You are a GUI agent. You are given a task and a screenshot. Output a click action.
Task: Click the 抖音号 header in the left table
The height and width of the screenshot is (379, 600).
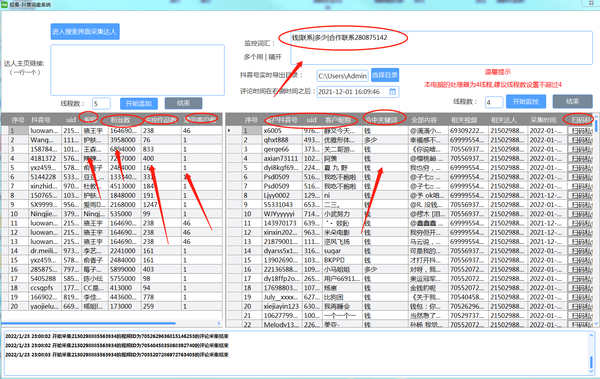(41, 120)
